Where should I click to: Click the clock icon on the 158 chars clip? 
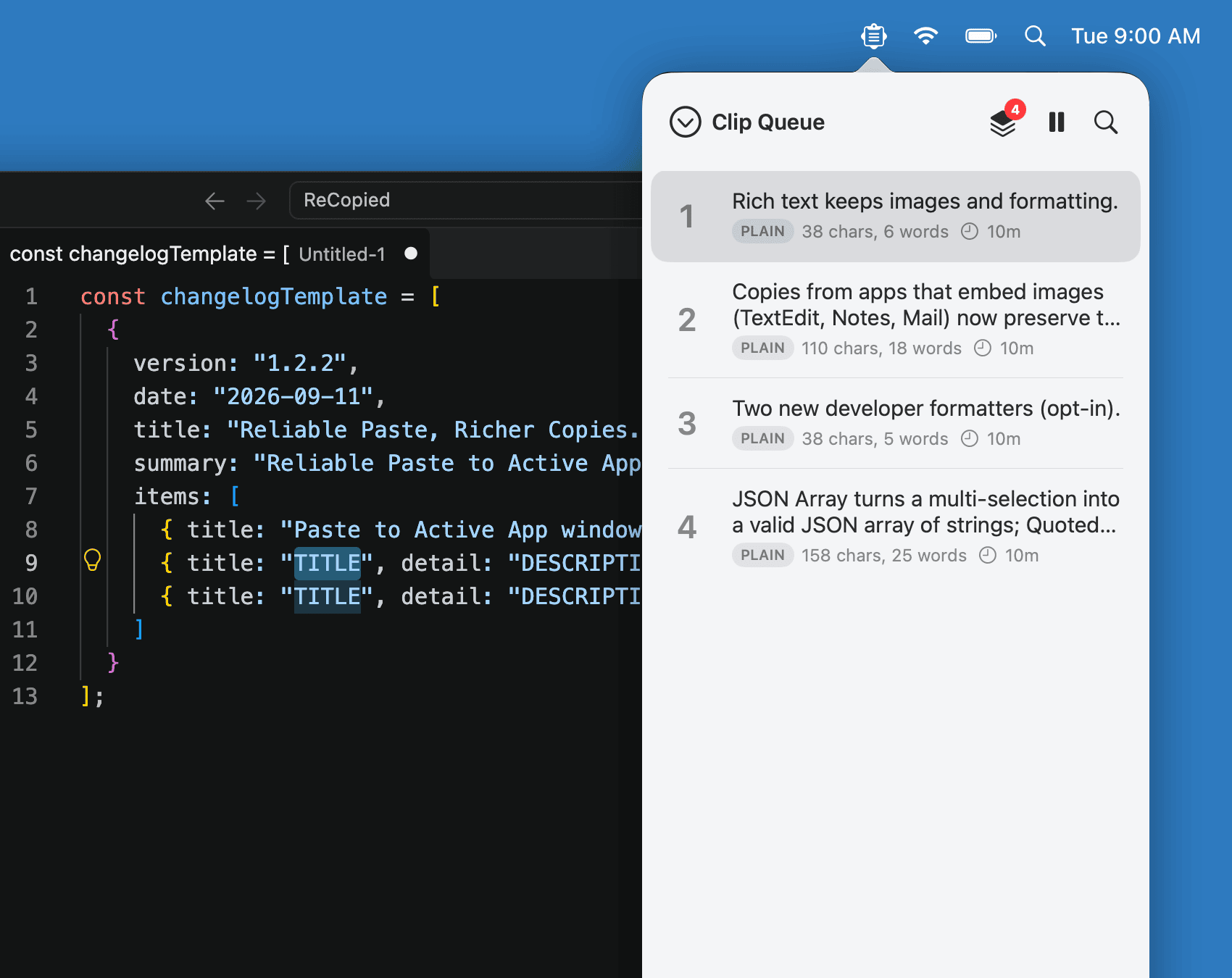click(x=988, y=556)
